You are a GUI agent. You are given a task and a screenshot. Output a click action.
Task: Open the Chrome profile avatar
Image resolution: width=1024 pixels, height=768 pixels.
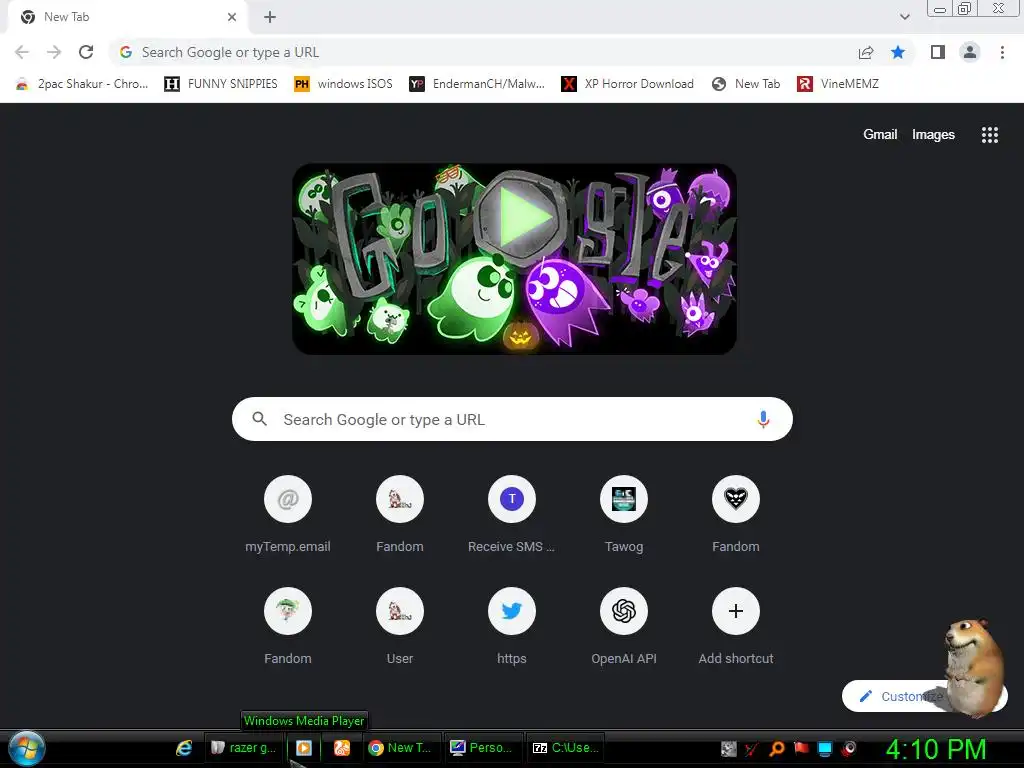[970, 52]
